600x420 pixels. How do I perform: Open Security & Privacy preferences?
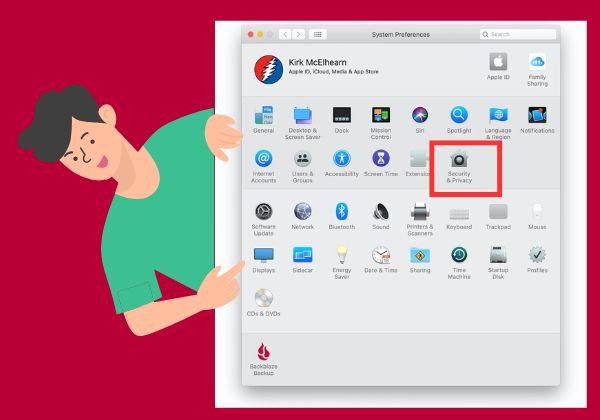click(459, 166)
